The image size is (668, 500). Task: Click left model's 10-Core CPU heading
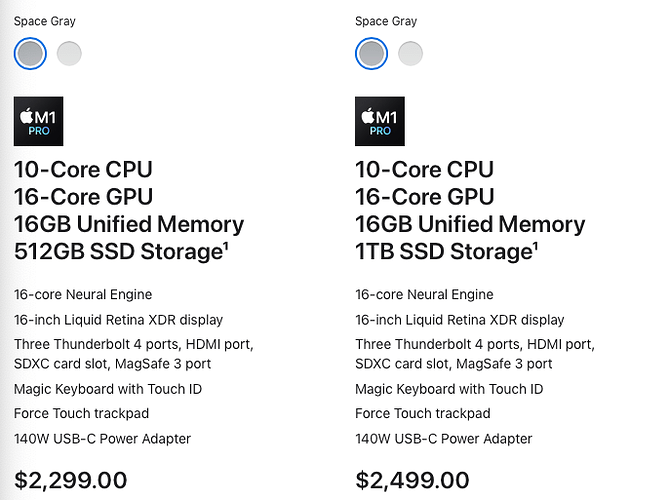[83, 170]
